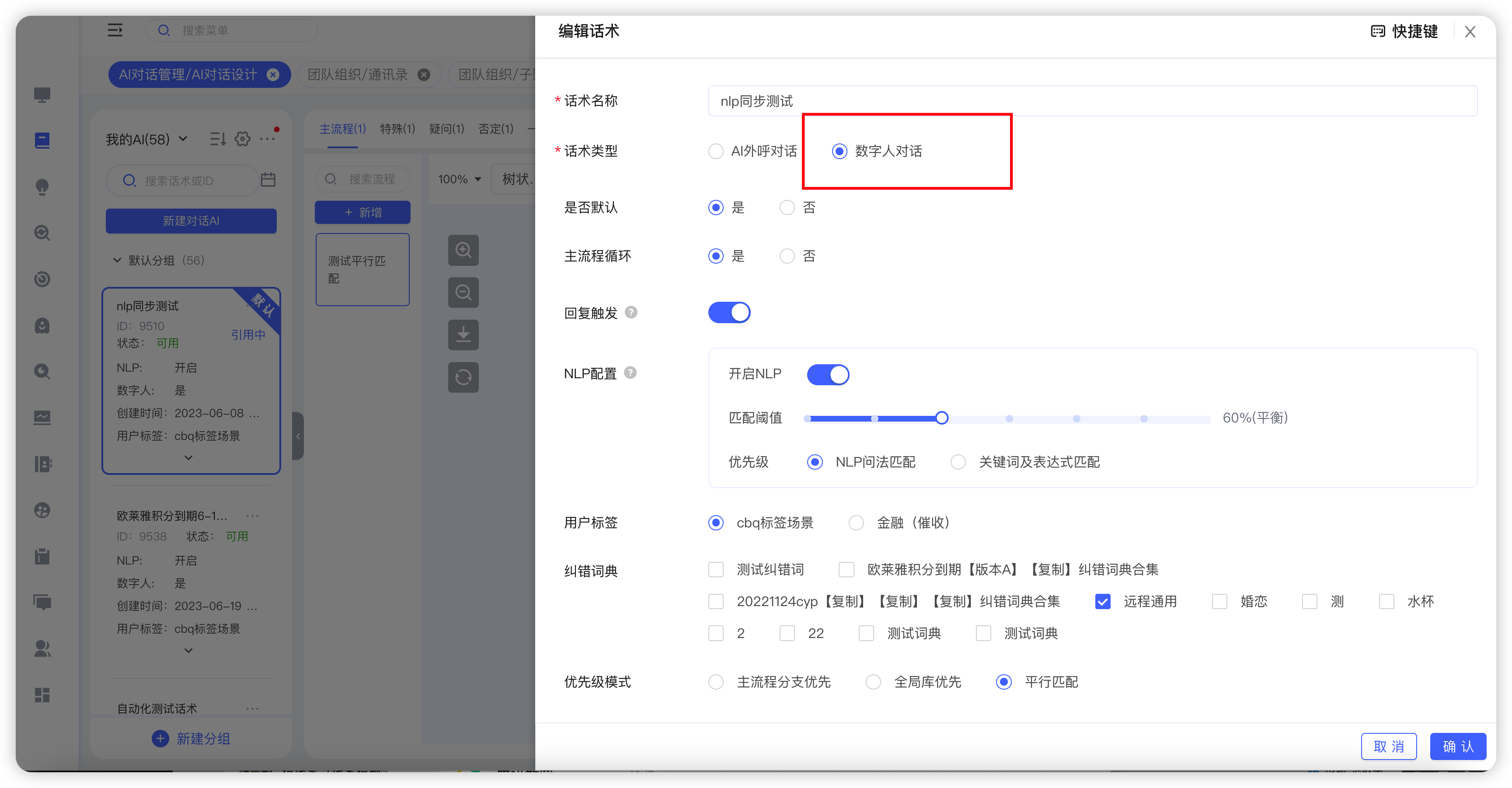Click the monitor icon in left sidebar

(x=42, y=94)
